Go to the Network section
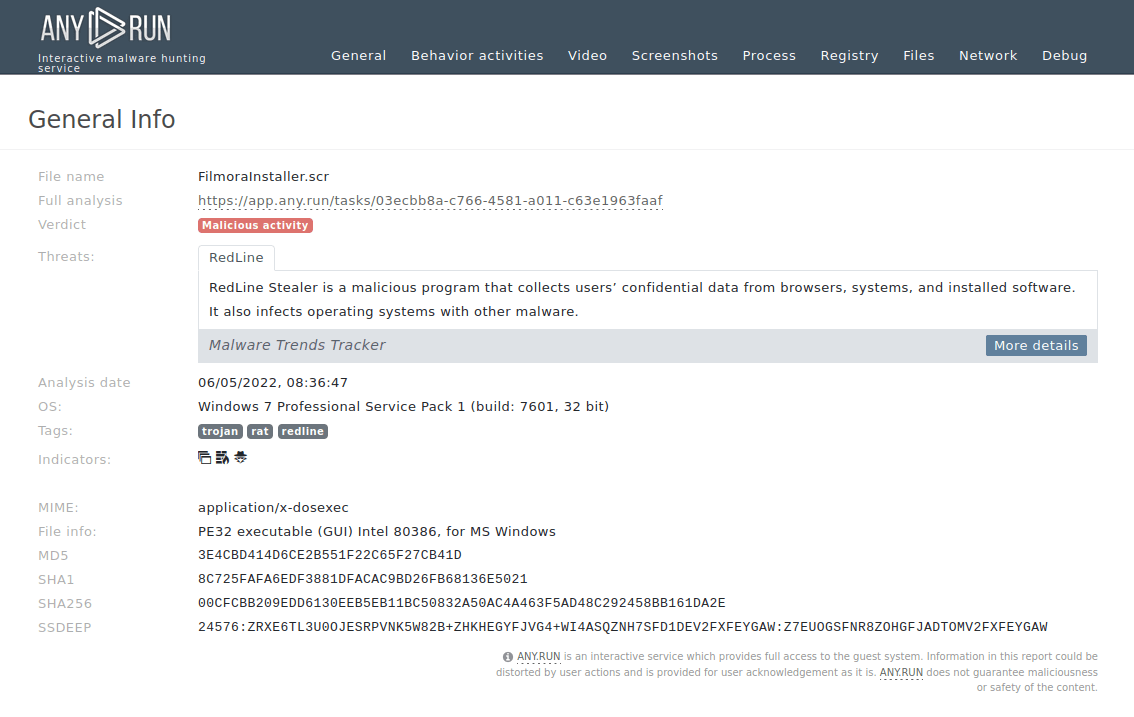 pos(987,56)
